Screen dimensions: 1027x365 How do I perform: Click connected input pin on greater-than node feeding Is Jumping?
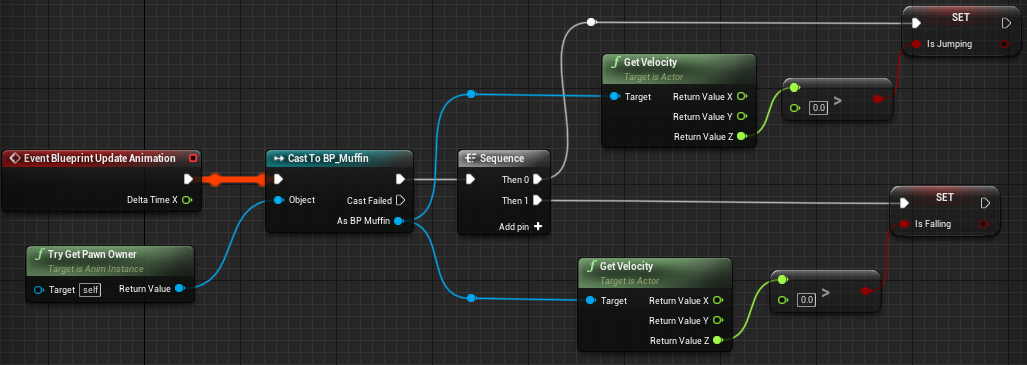794,87
